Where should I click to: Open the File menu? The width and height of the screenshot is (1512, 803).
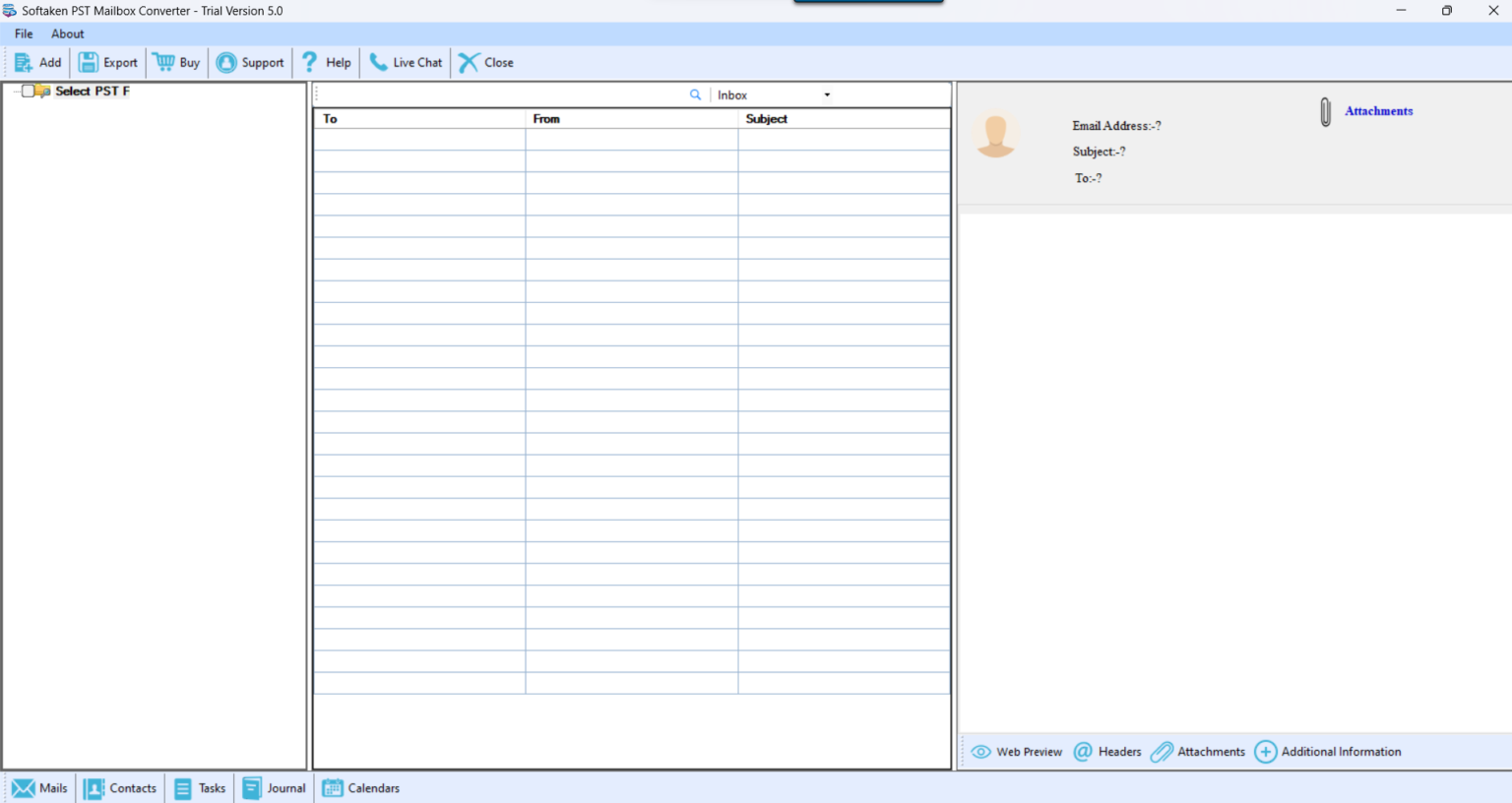pyautogui.click(x=23, y=33)
